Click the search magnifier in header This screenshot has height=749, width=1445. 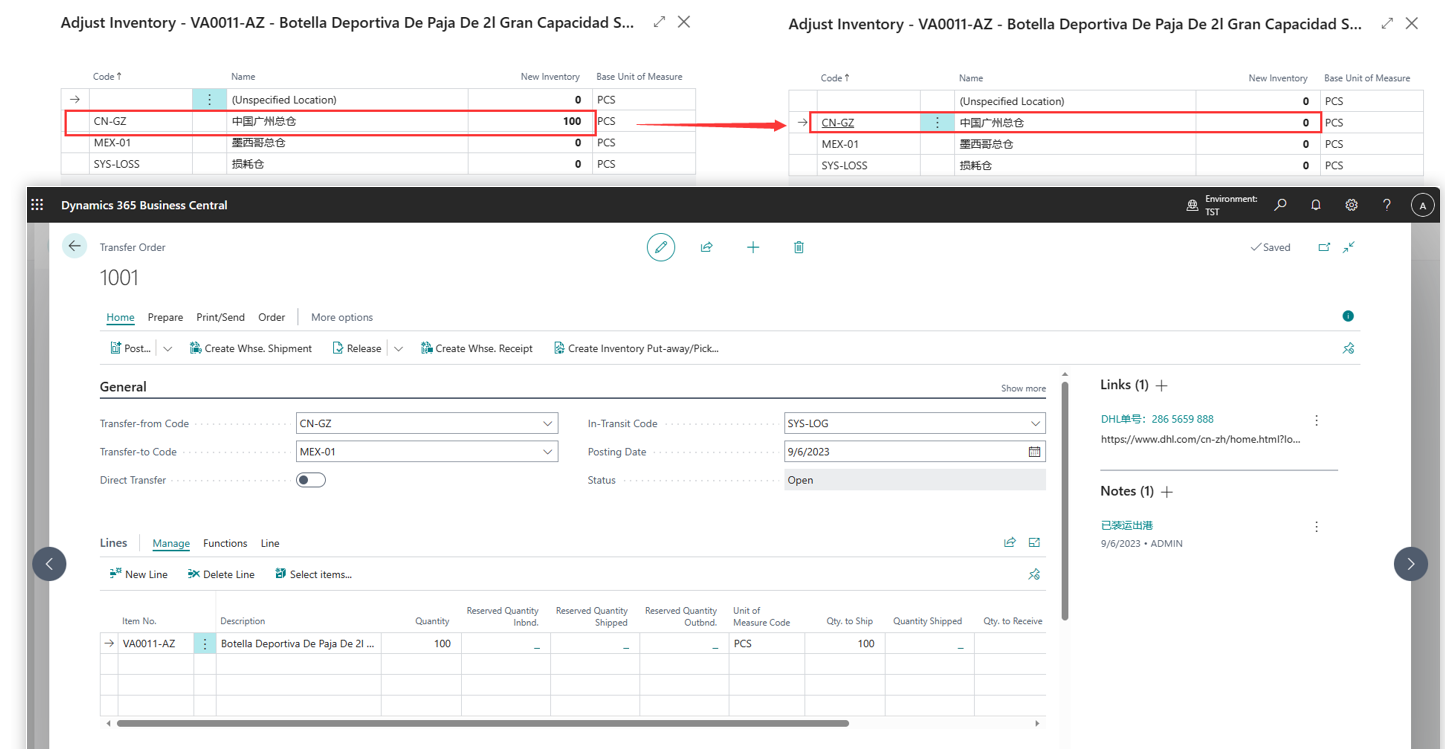point(1280,205)
